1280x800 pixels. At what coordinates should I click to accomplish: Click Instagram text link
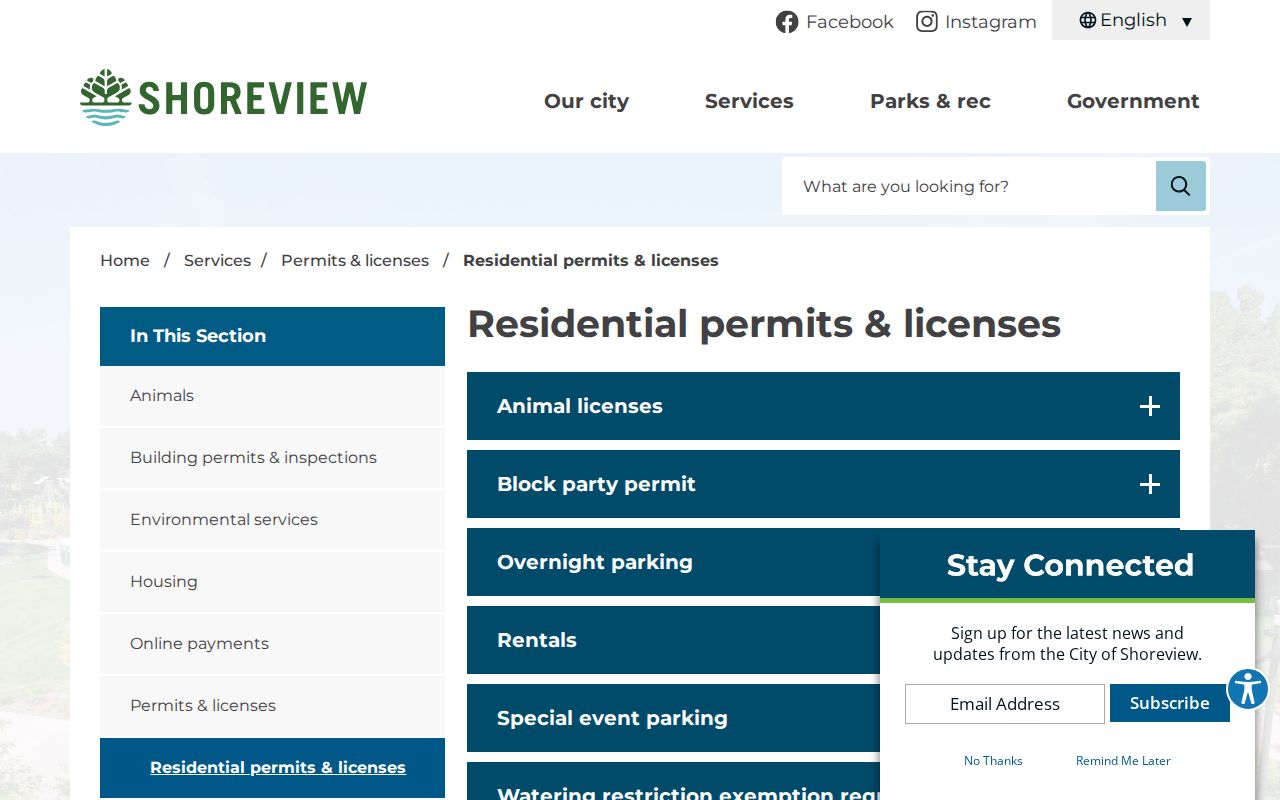(991, 22)
